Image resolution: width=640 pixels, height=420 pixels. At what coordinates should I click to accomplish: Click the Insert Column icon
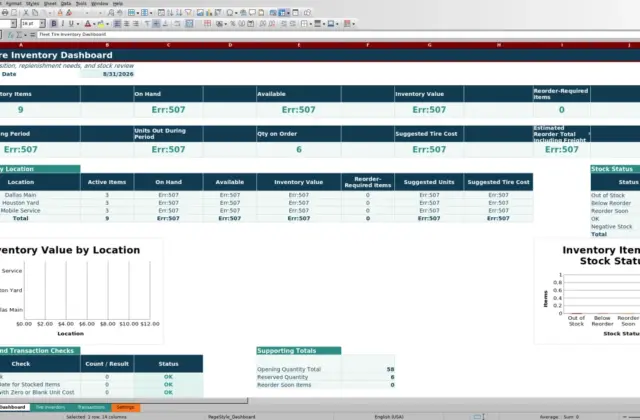(144, 13)
